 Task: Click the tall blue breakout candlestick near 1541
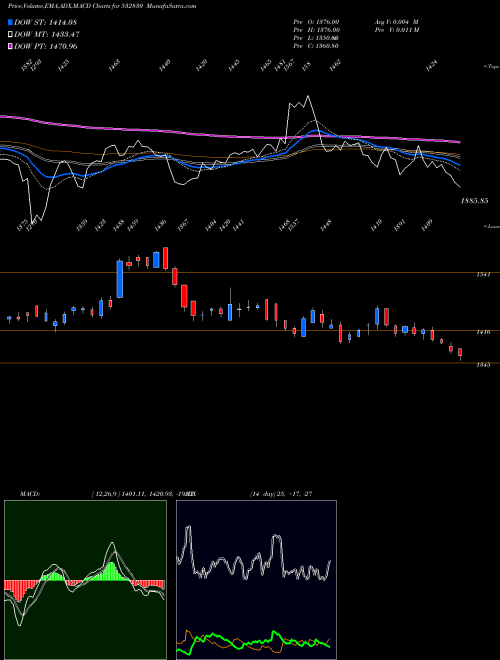tap(120, 279)
